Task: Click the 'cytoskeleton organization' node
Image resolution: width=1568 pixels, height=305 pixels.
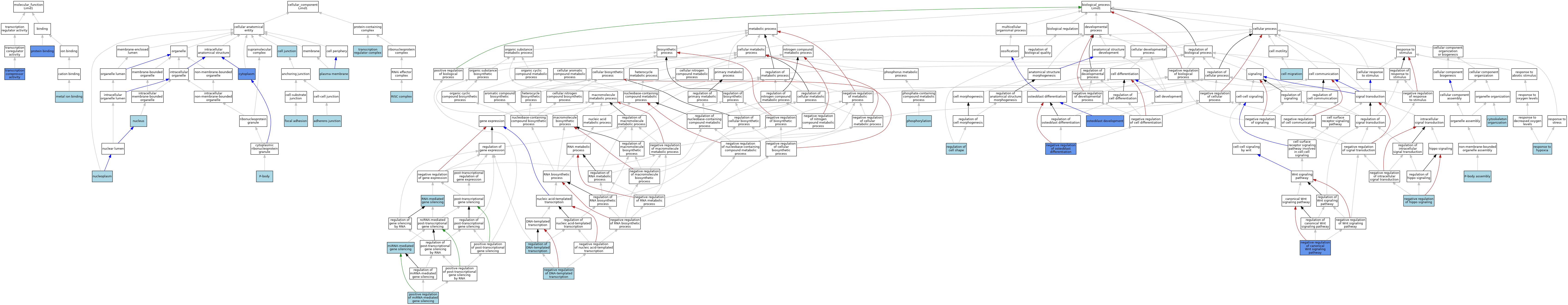Action: (x=1497, y=121)
